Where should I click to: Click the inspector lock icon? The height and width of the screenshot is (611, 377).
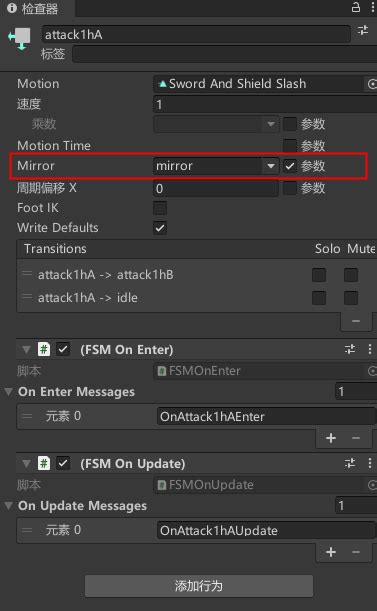pos(356,7)
